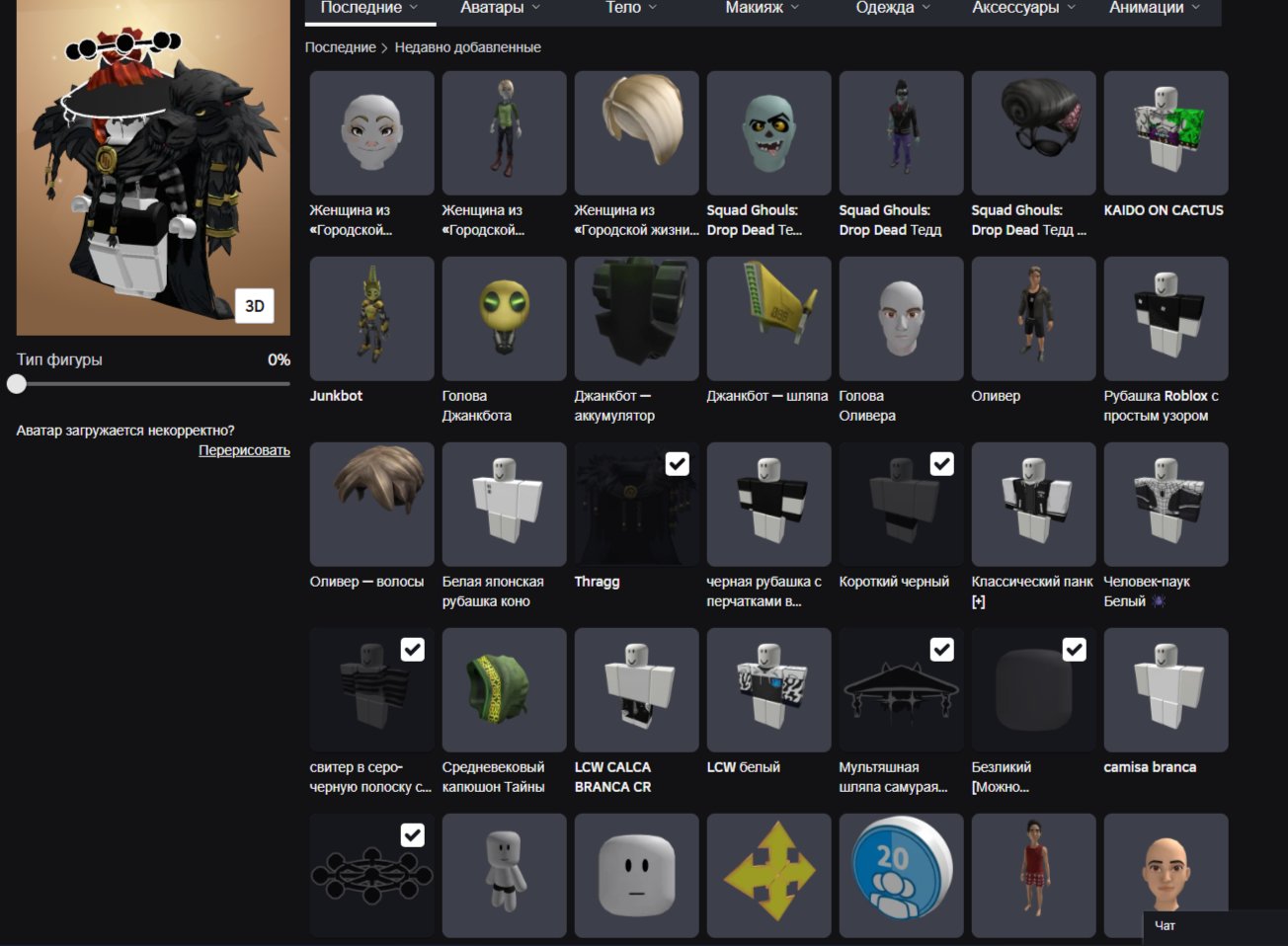Select the Джанкбот — аккумулятор accessory
Image resolution: width=1288 pixels, height=946 pixels.
636,318
